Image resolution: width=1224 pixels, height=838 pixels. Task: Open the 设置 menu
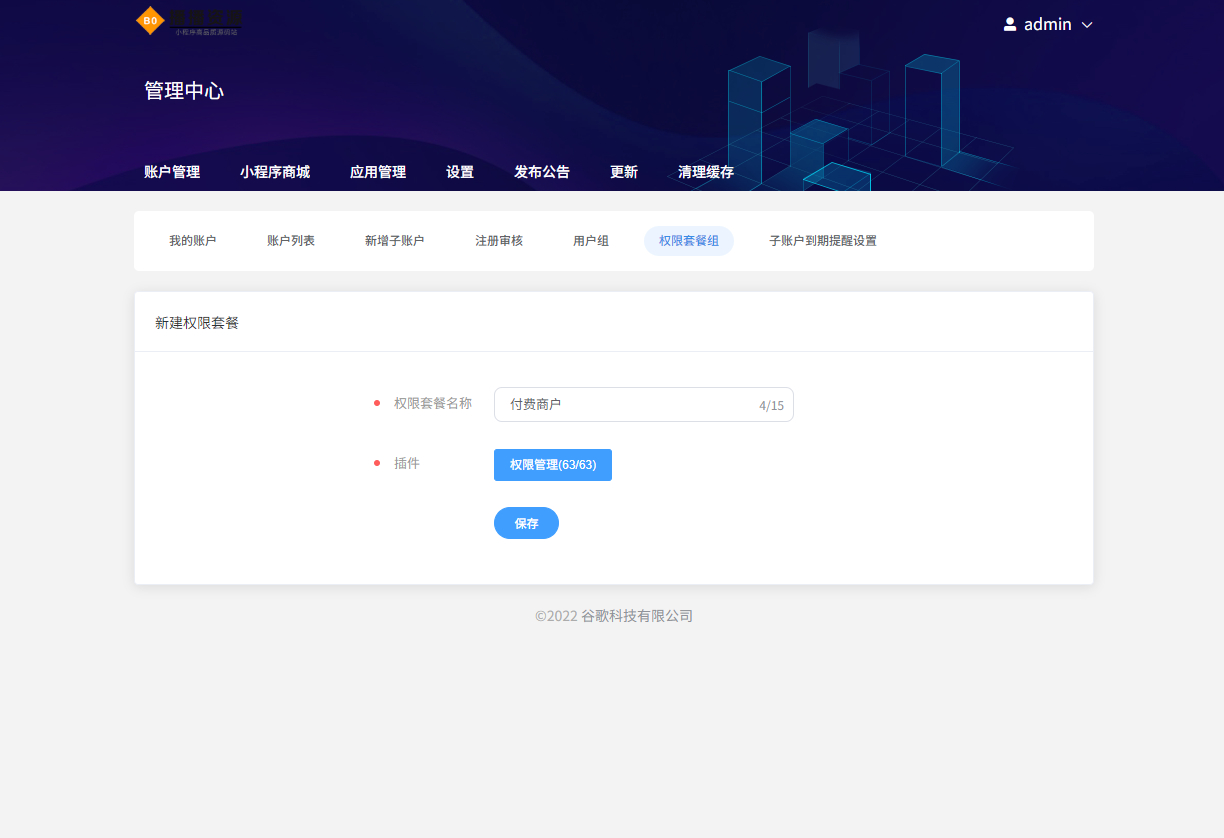[x=459, y=171]
